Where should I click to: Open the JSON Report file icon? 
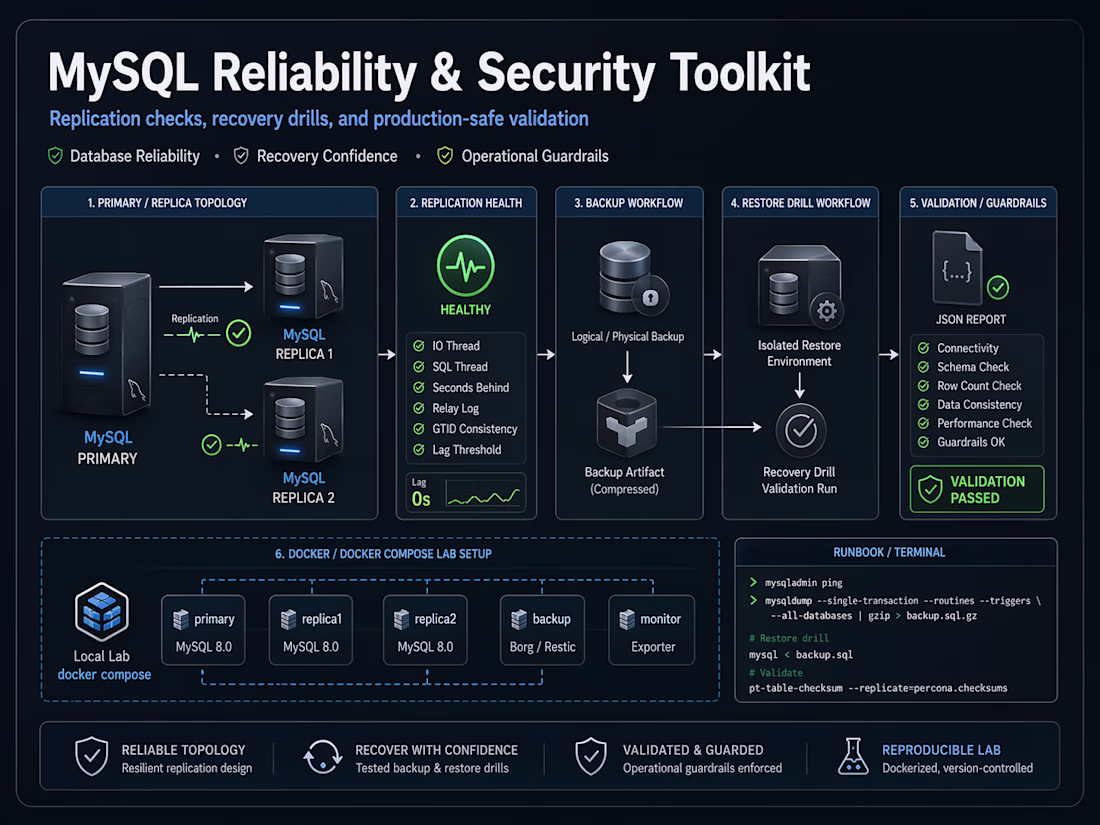coord(957,268)
